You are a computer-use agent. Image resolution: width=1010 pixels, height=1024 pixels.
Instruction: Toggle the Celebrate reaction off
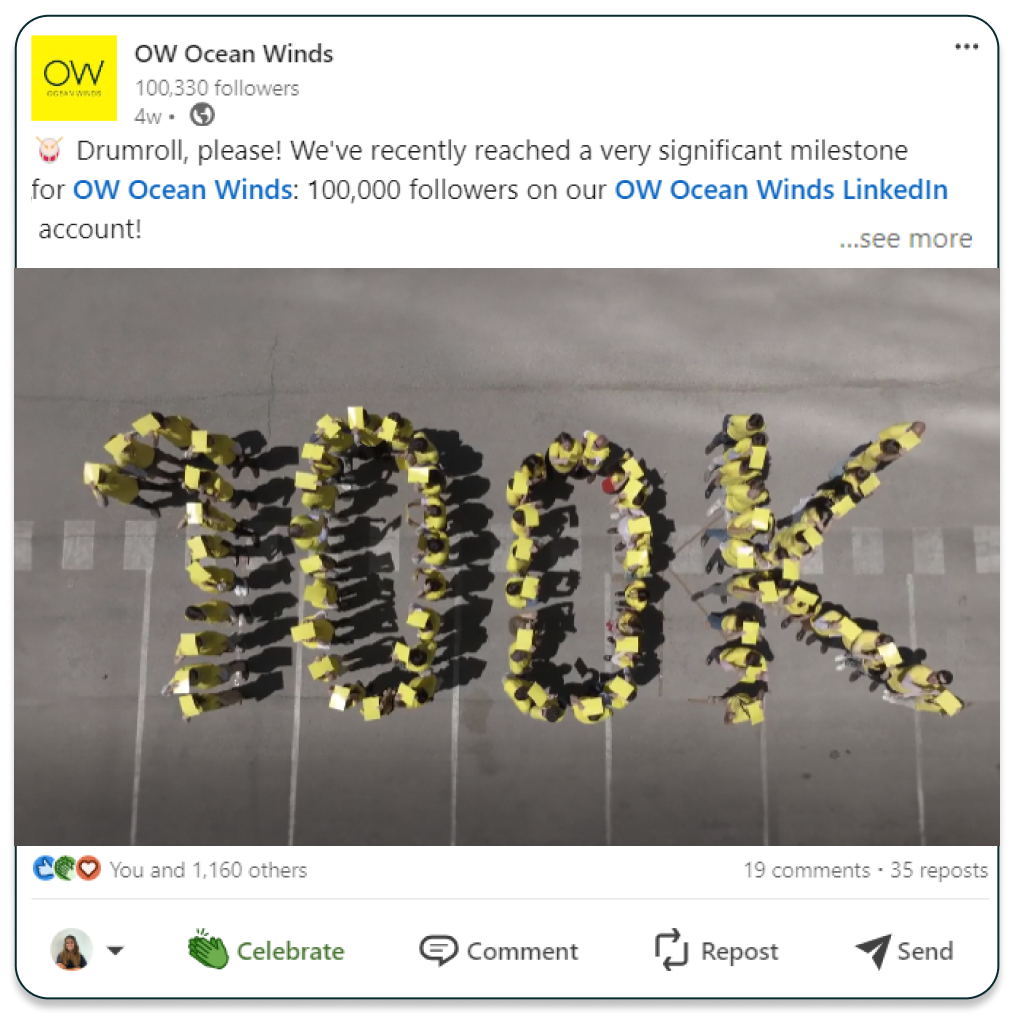[x=266, y=950]
